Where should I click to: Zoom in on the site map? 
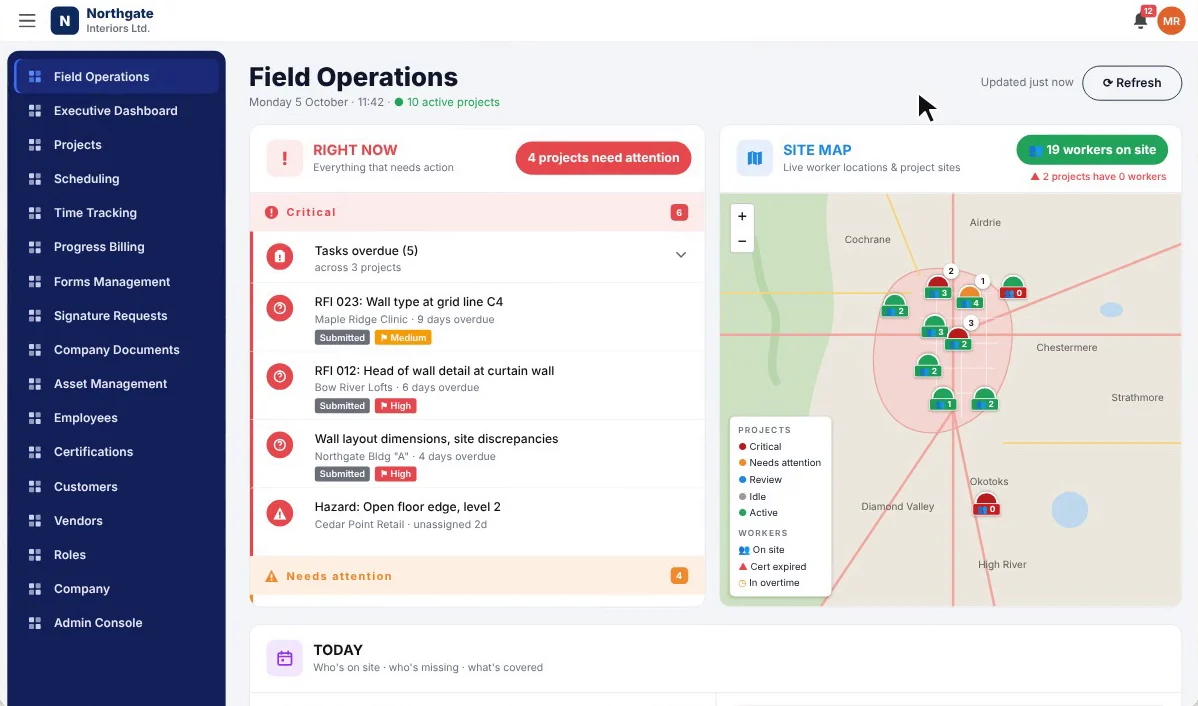tap(742, 216)
